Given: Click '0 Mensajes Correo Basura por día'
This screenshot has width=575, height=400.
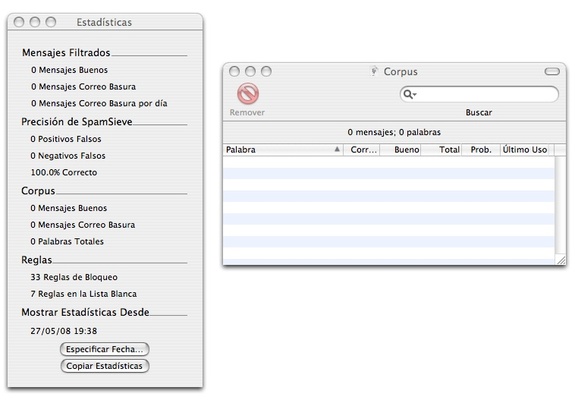Looking at the screenshot, I should coord(99,103).
